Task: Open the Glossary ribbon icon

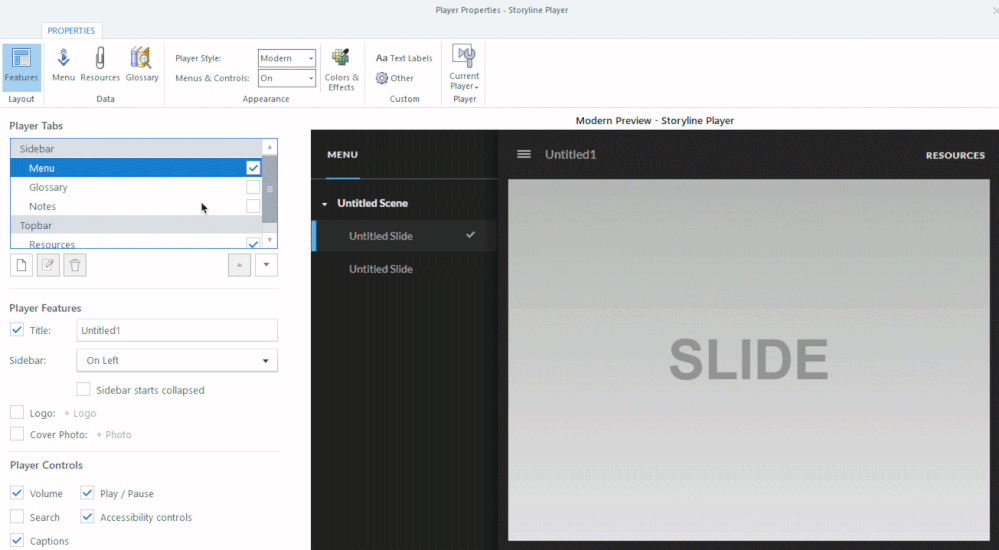Action: point(141,65)
